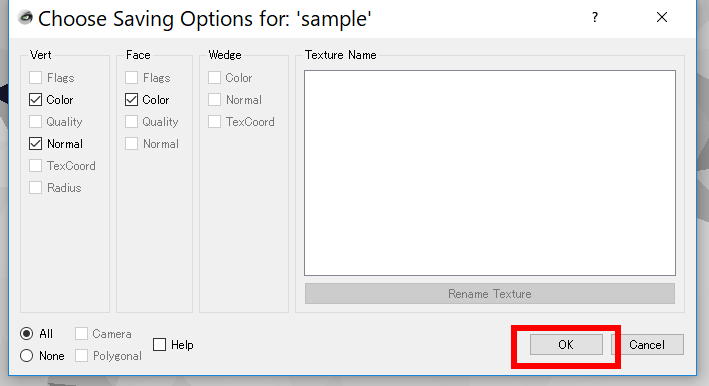Click inside the Texture Name list box
Viewport: 709px width, 386px height.
click(490, 173)
